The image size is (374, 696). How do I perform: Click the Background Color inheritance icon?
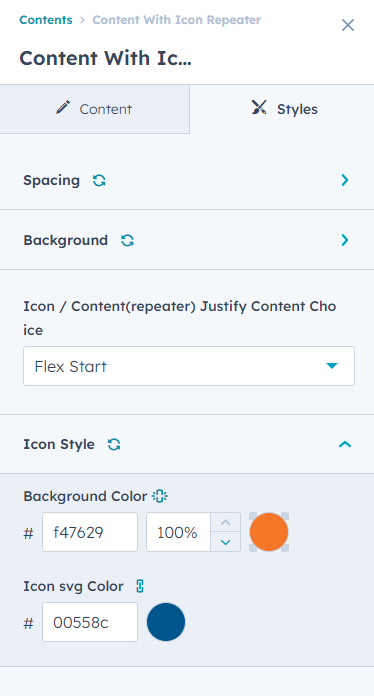tap(160, 496)
